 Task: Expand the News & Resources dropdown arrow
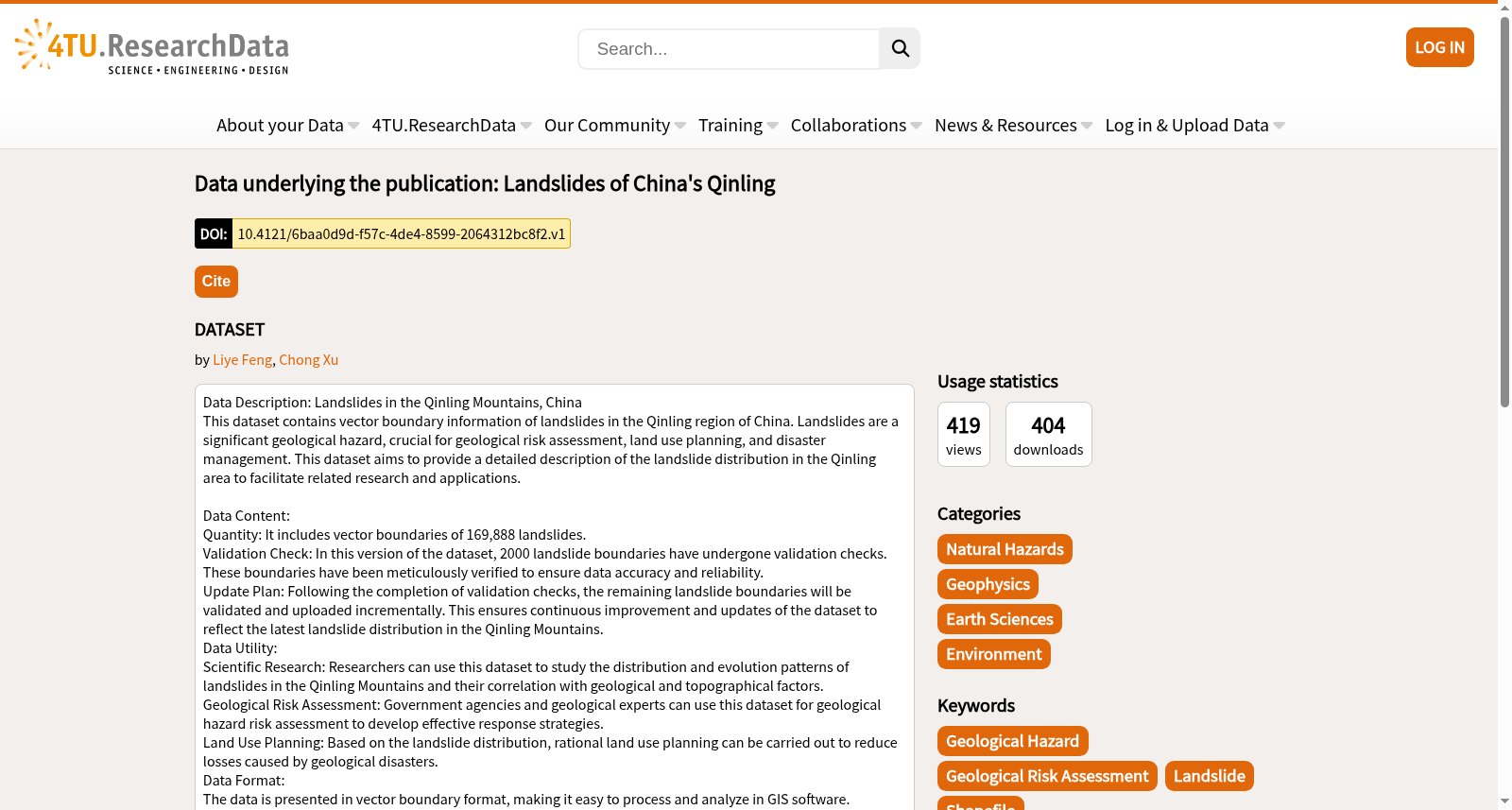coord(1087,126)
